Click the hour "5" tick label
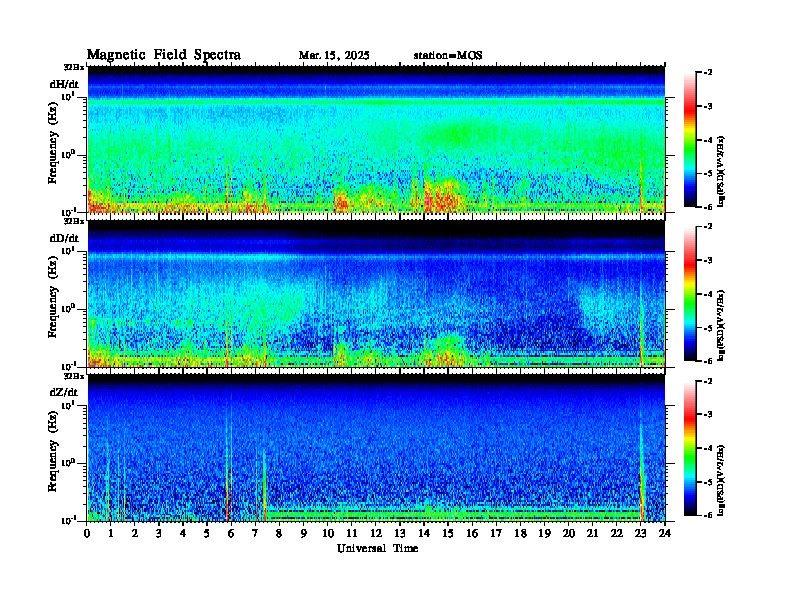The image size is (792, 612). tap(207, 533)
